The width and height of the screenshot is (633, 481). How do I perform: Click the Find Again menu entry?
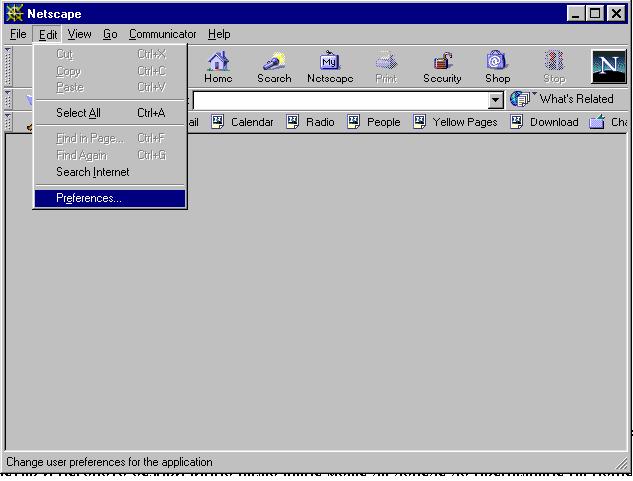(110, 155)
